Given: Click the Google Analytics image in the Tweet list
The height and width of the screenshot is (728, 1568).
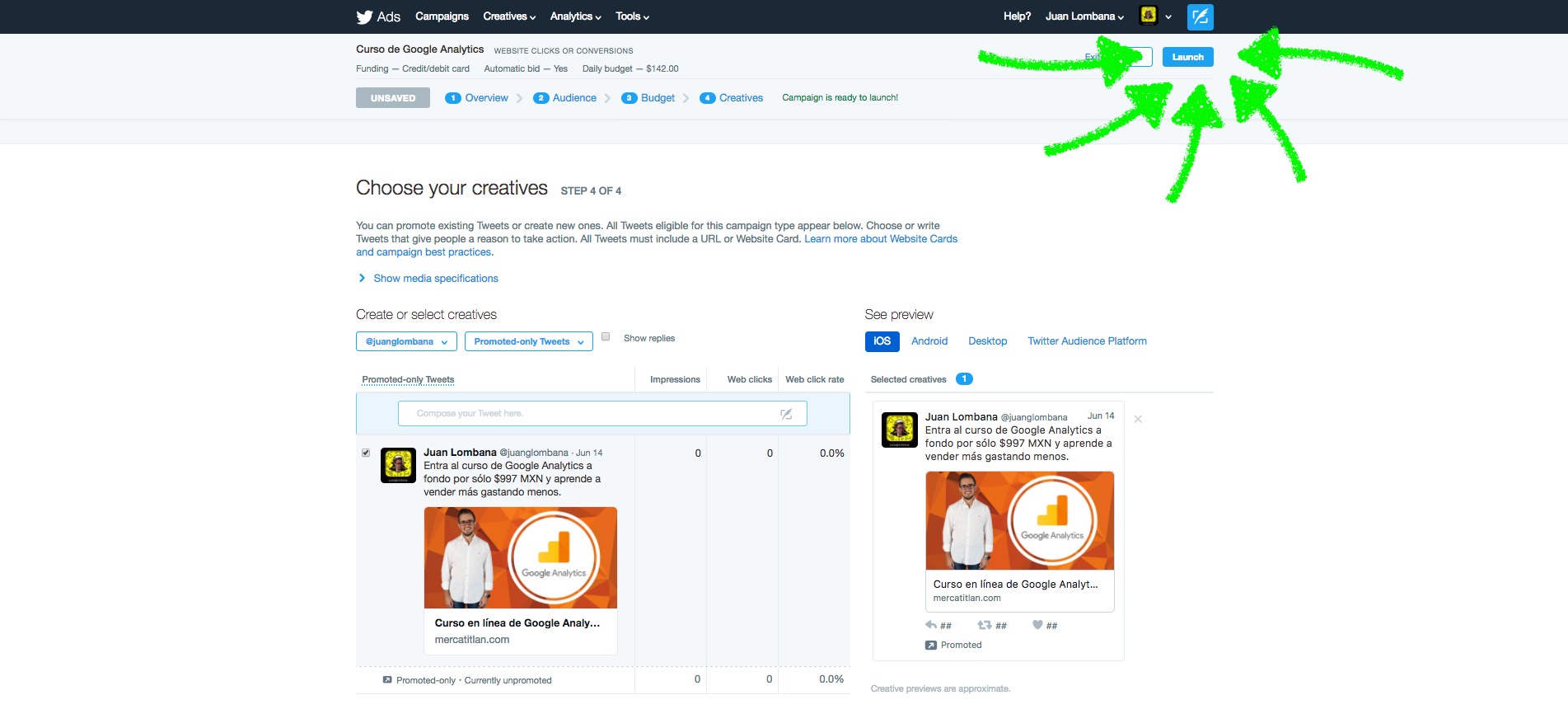Looking at the screenshot, I should [x=520, y=557].
